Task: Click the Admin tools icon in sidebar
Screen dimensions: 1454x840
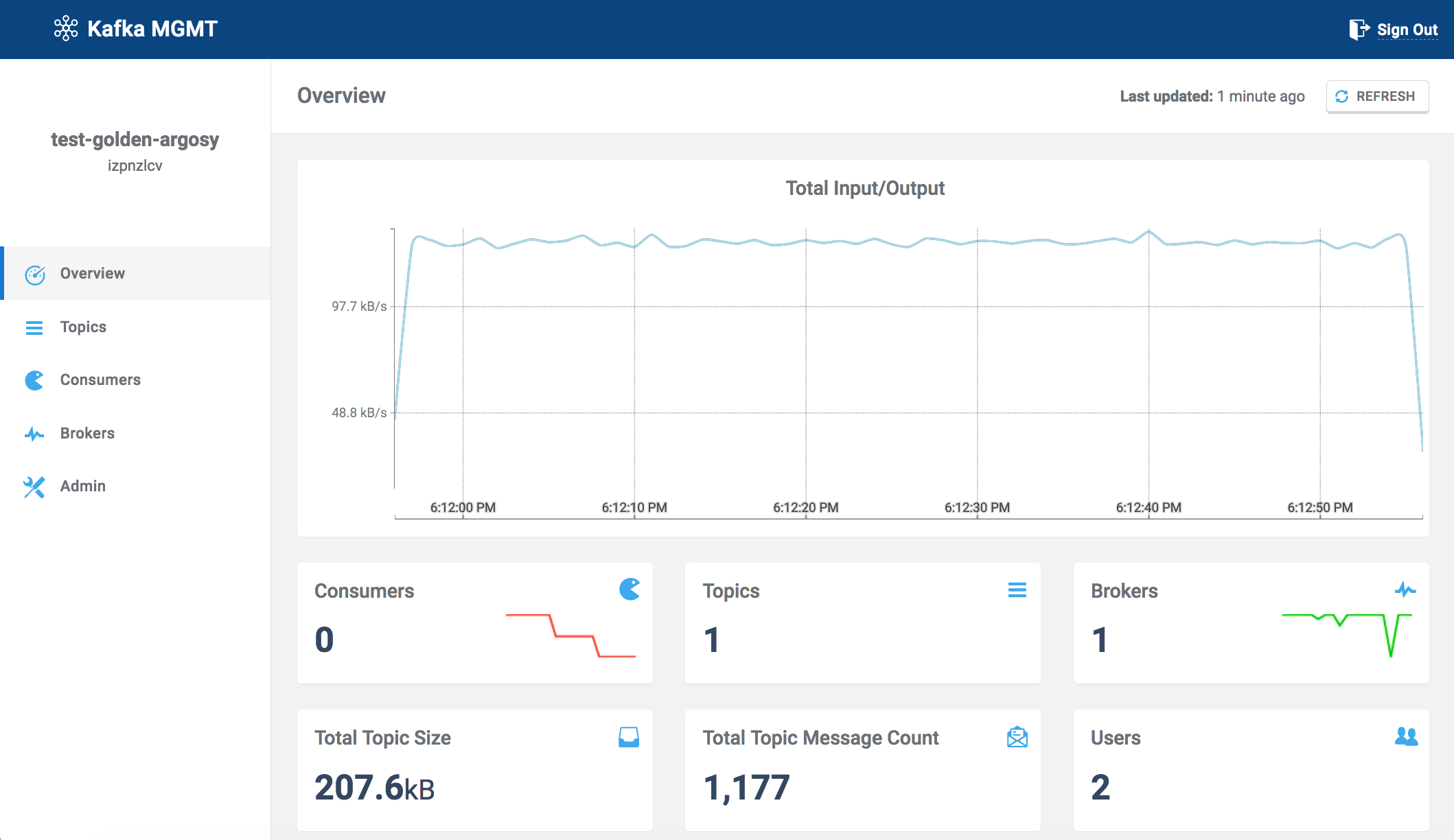Action: 34,487
